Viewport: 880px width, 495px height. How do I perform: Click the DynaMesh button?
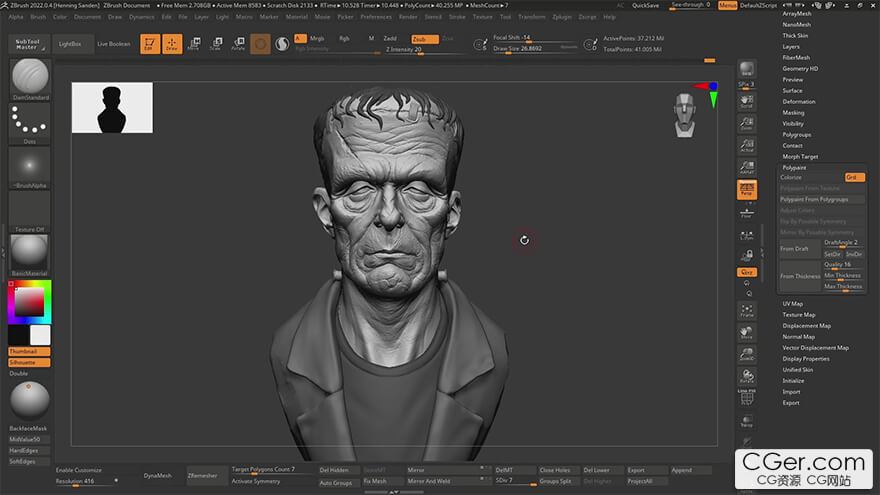(157, 475)
